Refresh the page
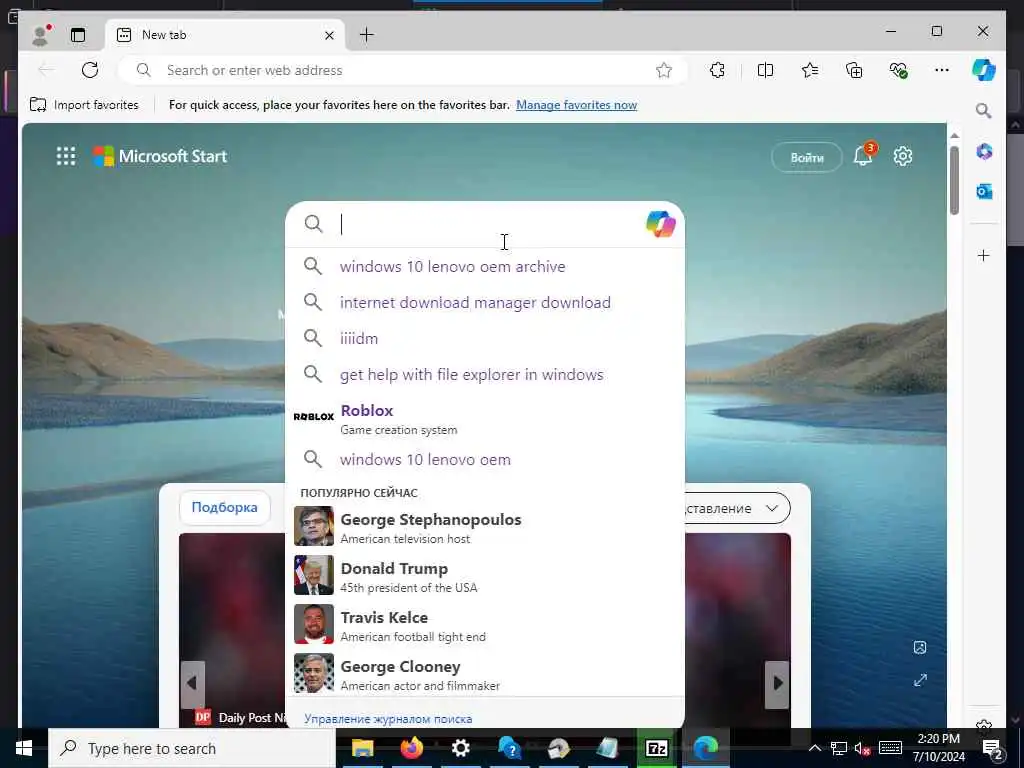Image resolution: width=1024 pixels, height=768 pixels. tap(90, 70)
